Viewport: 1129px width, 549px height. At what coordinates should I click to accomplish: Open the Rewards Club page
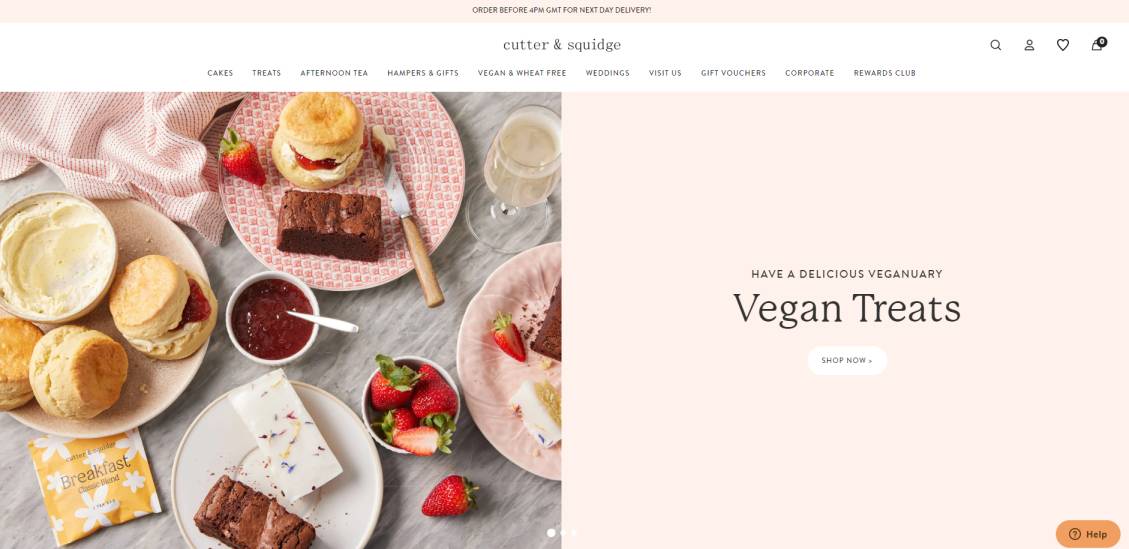point(885,73)
